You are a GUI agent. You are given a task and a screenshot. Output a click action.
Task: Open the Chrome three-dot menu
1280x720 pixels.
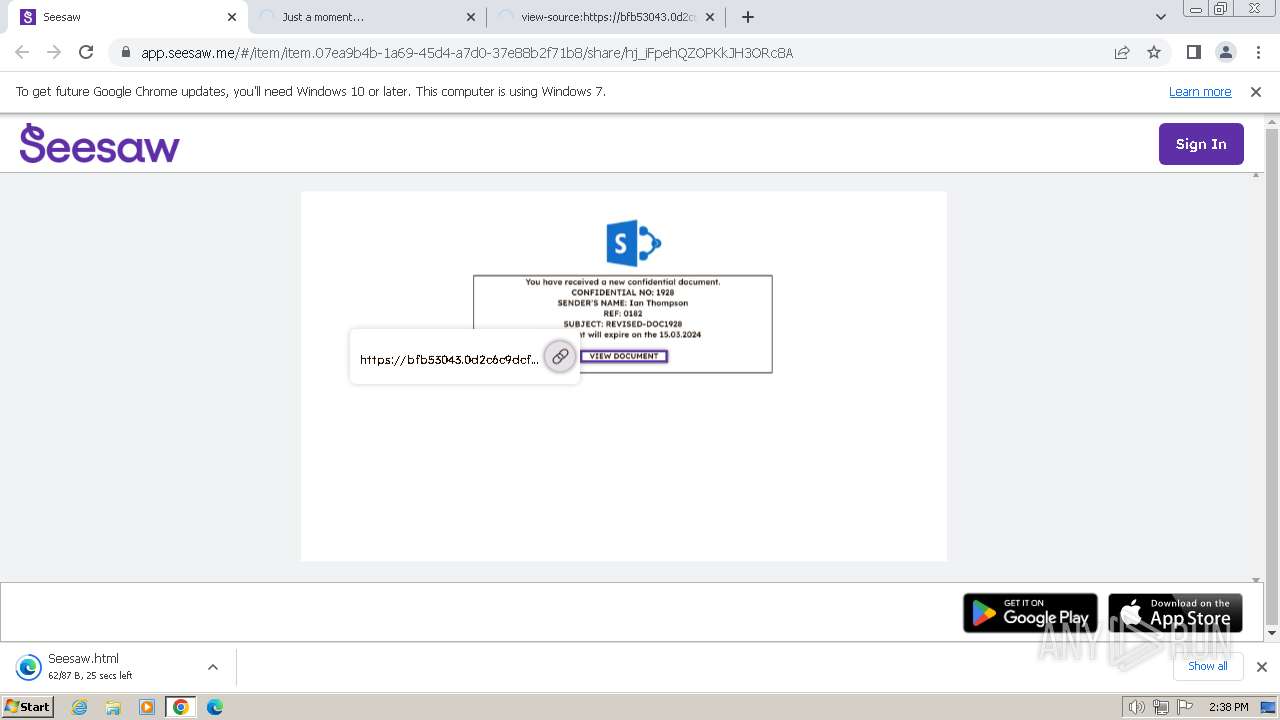[x=1258, y=53]
